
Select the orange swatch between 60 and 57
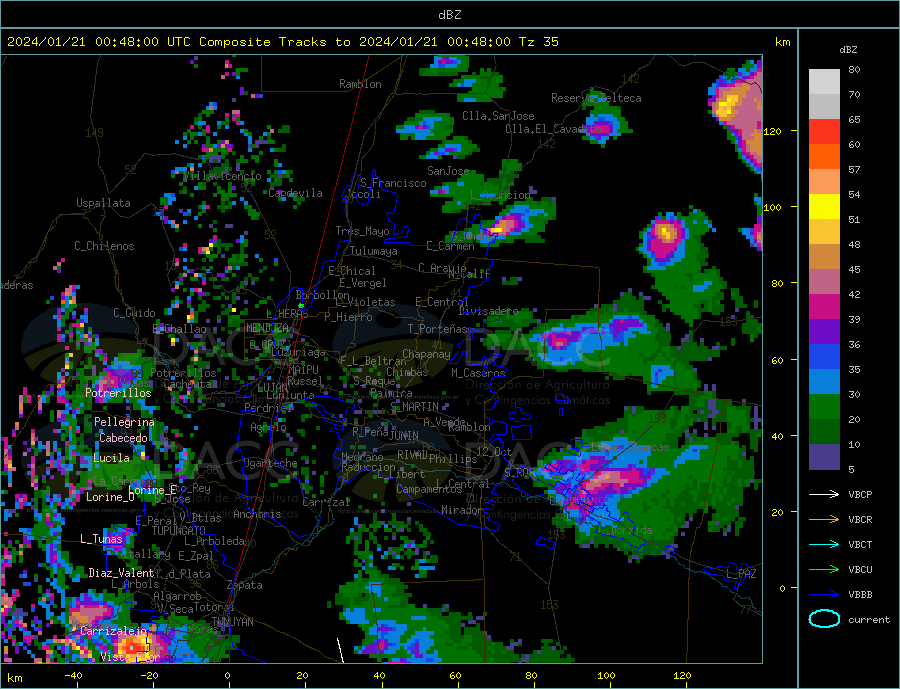tap(824, 157)
